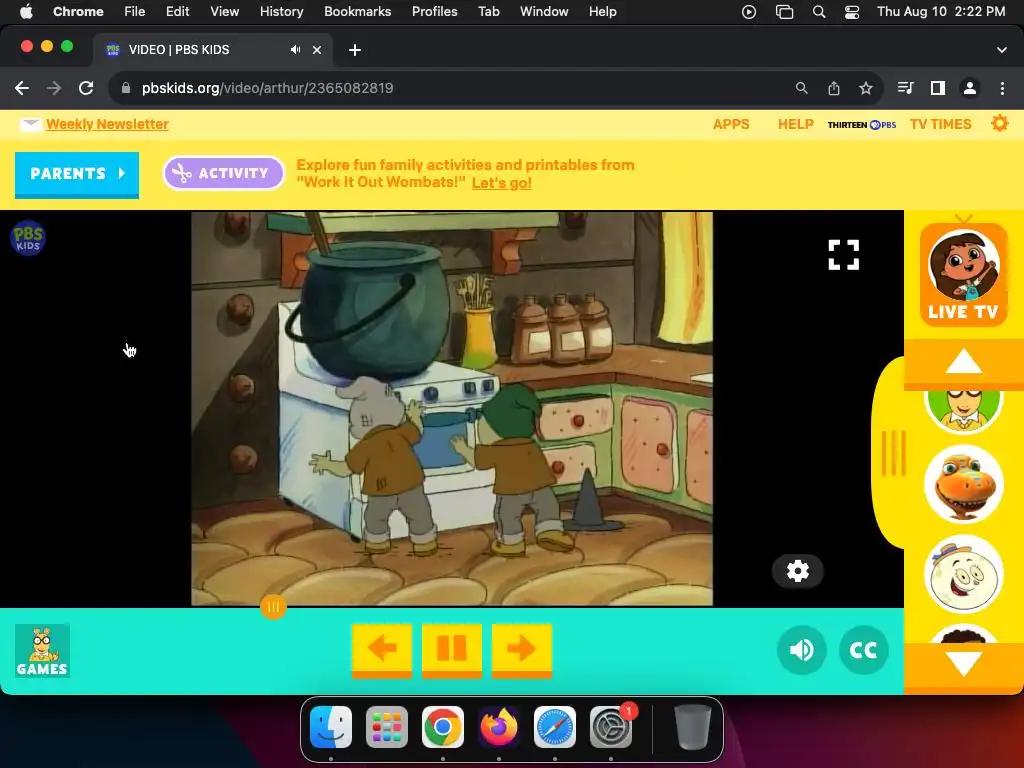The width and height of the screenshot is (1024, 768).
Task: Follow the Let's go! link
Action: 502,183
